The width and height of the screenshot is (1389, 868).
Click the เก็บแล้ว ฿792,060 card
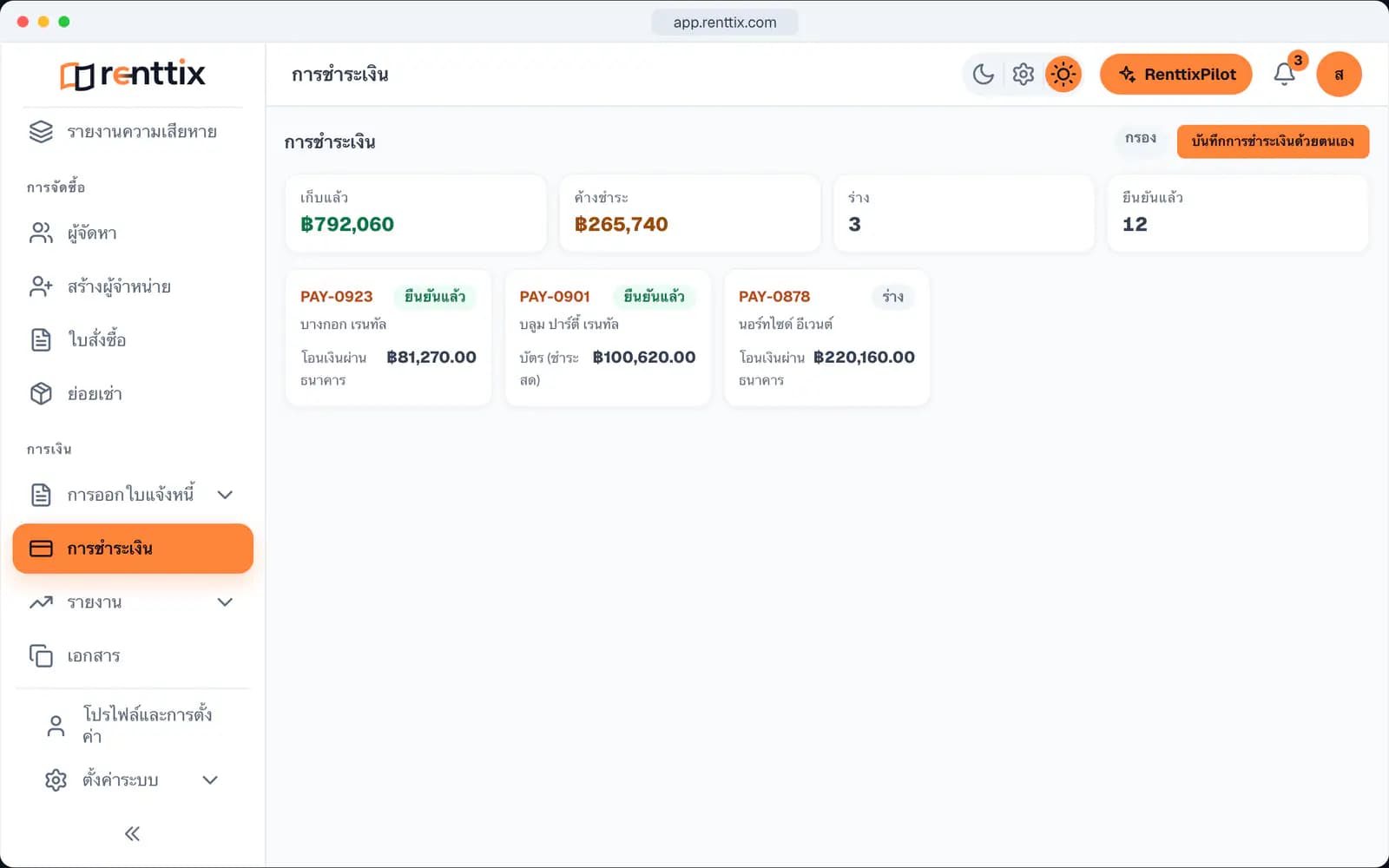click(x=416, y=214)
